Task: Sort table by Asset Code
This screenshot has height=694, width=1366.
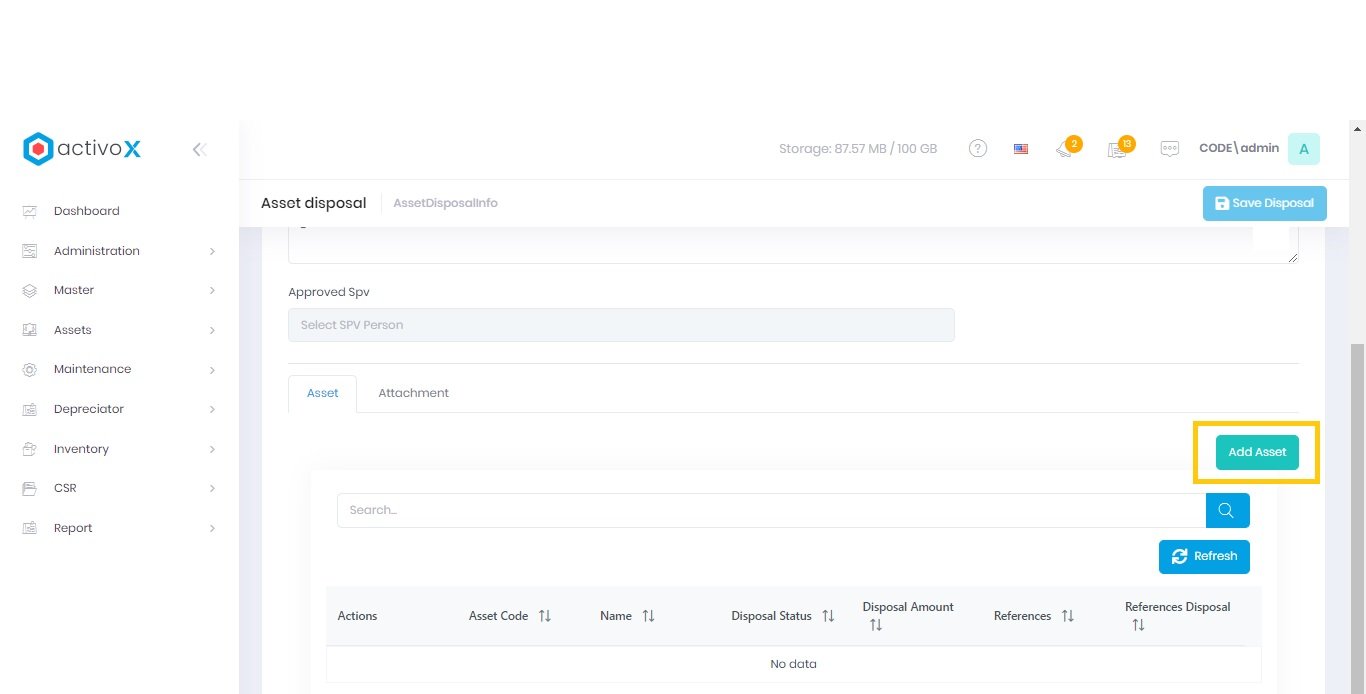Action: (x=544, y=616)
